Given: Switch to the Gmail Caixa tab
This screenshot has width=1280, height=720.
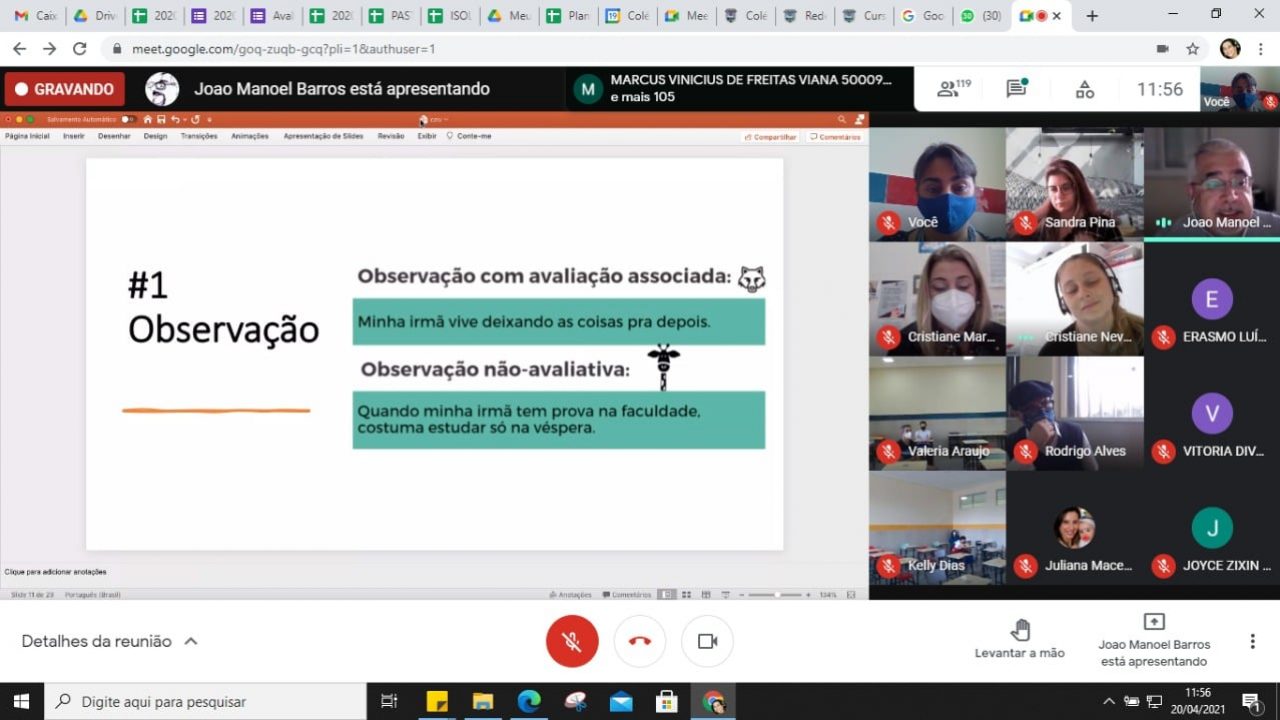Looking at the screenshot, I should point(36,16).
